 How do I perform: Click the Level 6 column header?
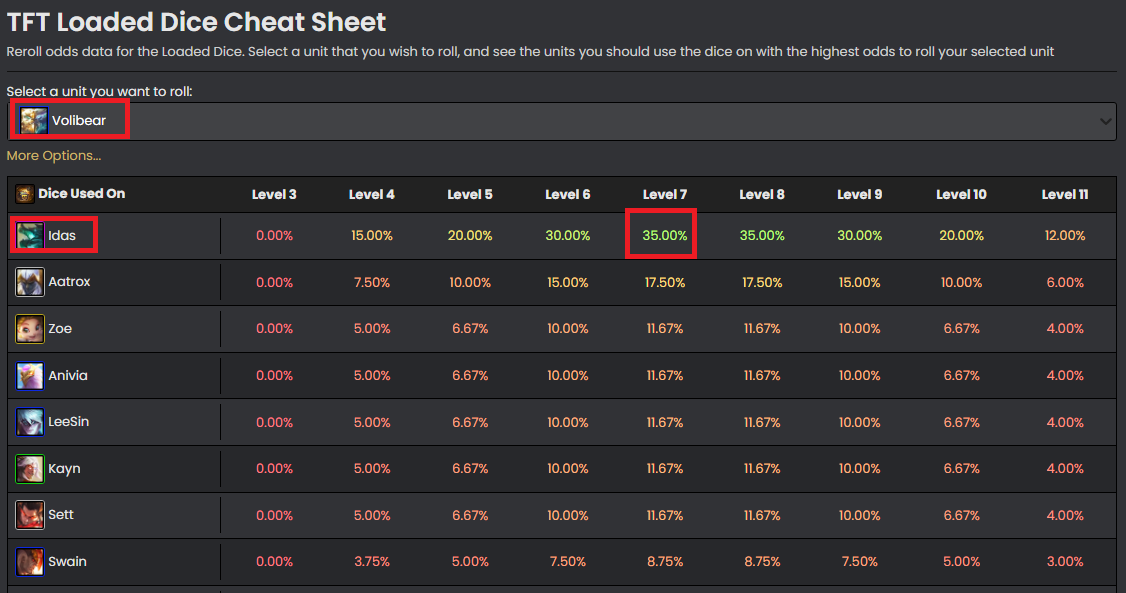click(x=567, y=195)
